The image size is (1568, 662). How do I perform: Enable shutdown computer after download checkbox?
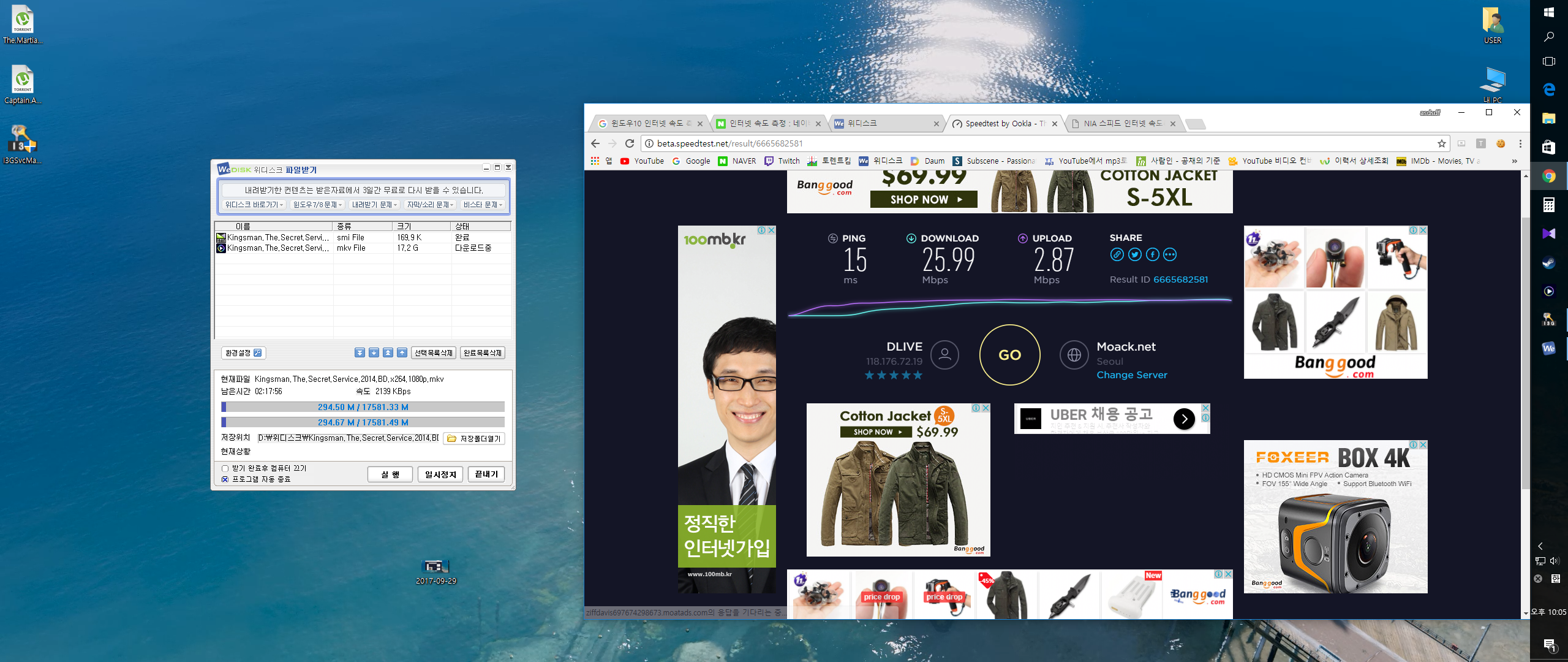pos(225,468)
